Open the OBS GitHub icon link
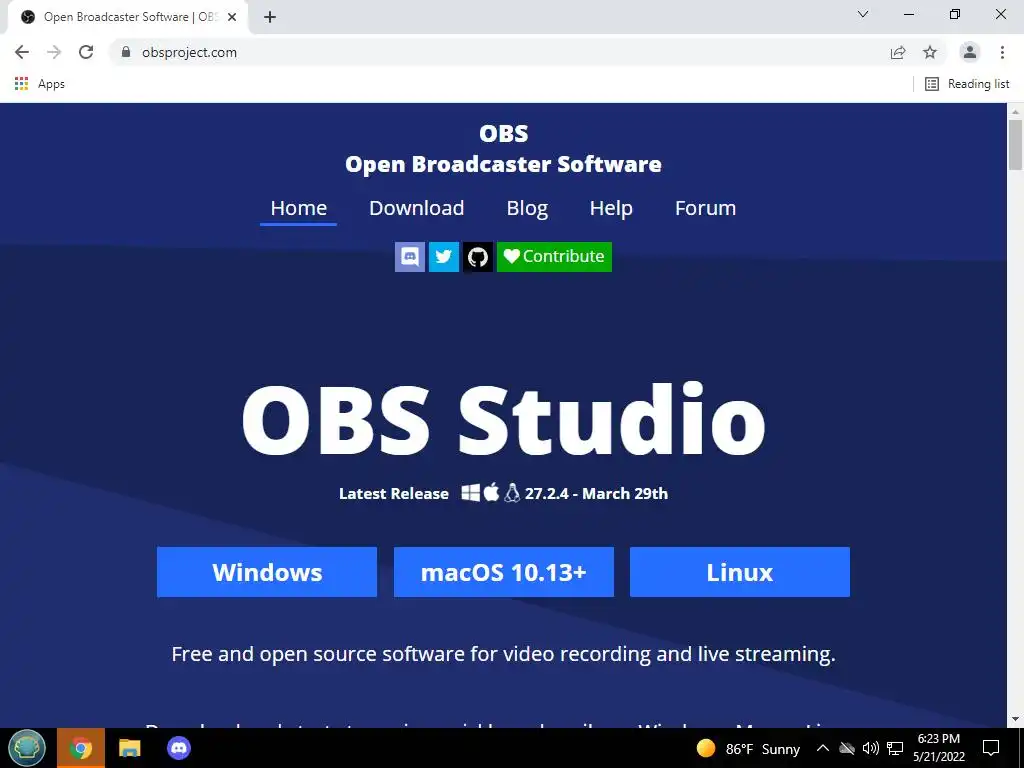 pyautogui.click(x=477, y=257)
